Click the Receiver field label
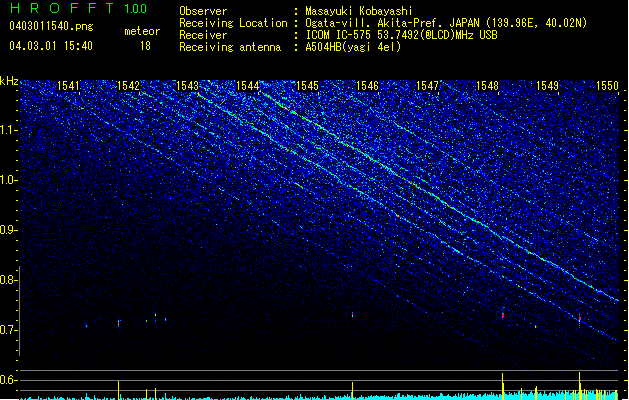The image size is (629, 400). [203, 35]
